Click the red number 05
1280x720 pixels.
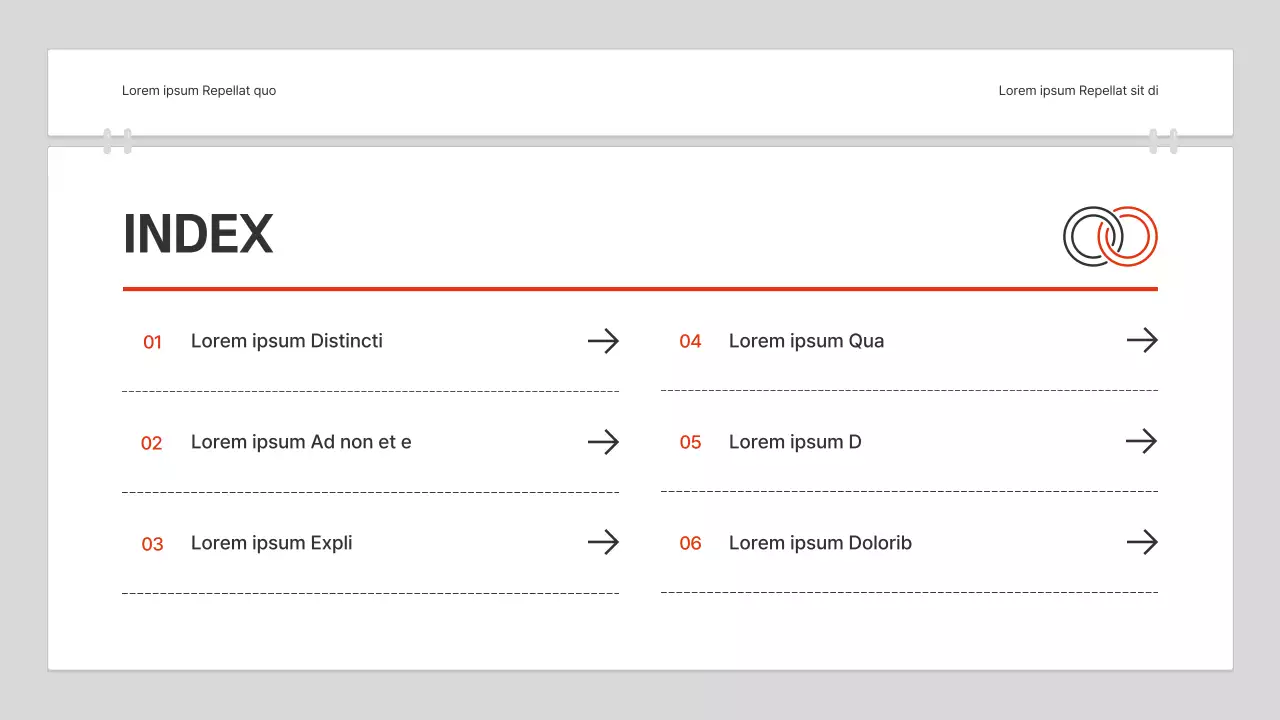coord(690,442)
